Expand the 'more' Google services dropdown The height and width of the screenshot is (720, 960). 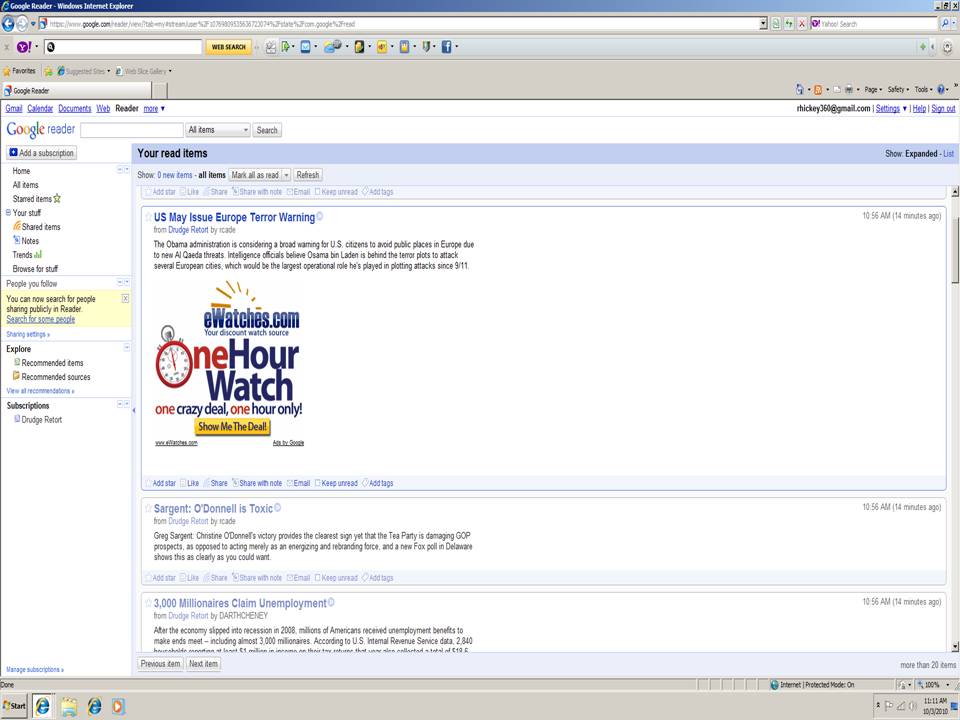pyautogui.click(x=154, y=108)
